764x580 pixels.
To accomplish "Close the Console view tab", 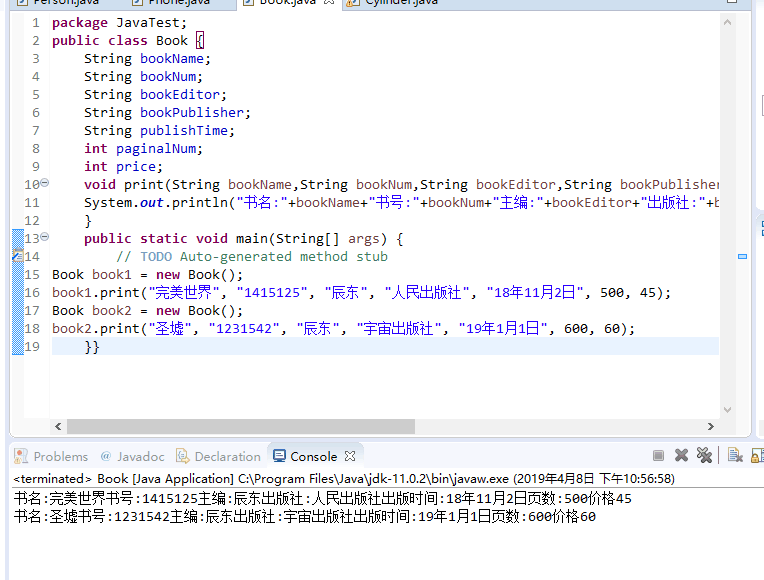I will (350, 456).
